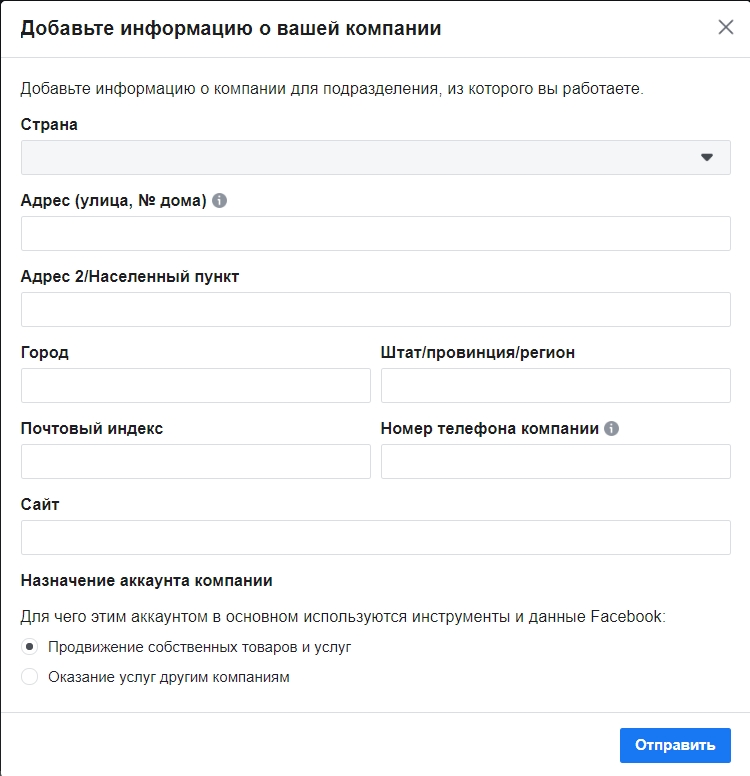Screen dimensions: 750x776
Task: Click the Номер телефона компании input
Action: [x=555, y=461]
